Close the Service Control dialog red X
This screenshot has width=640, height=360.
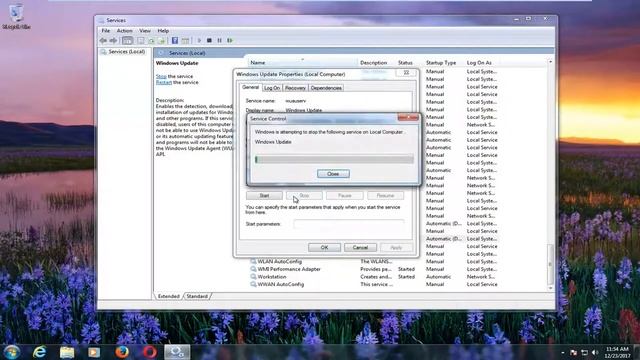tap(408, 118)
